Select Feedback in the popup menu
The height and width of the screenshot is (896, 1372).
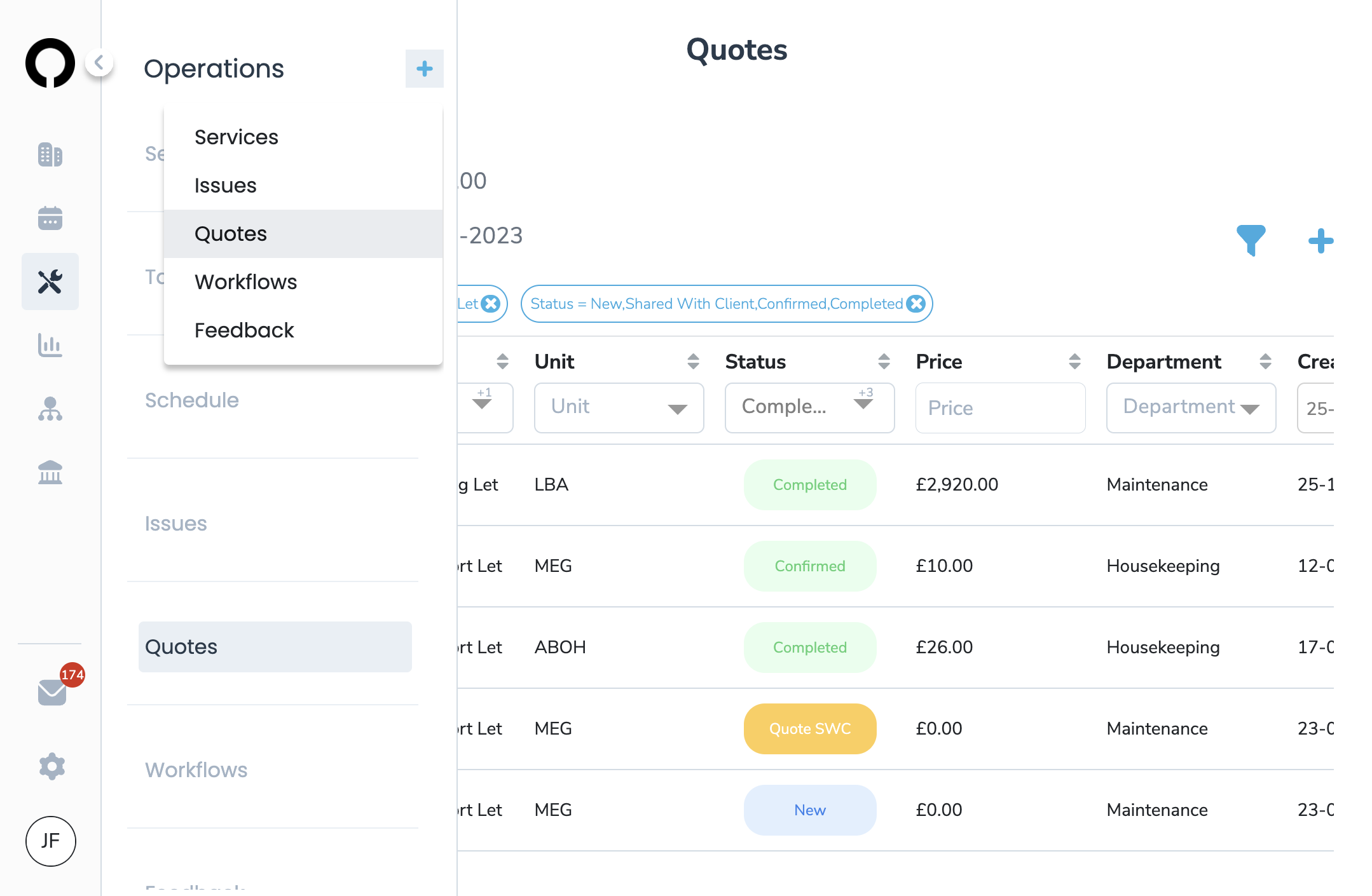click(303, 330)
